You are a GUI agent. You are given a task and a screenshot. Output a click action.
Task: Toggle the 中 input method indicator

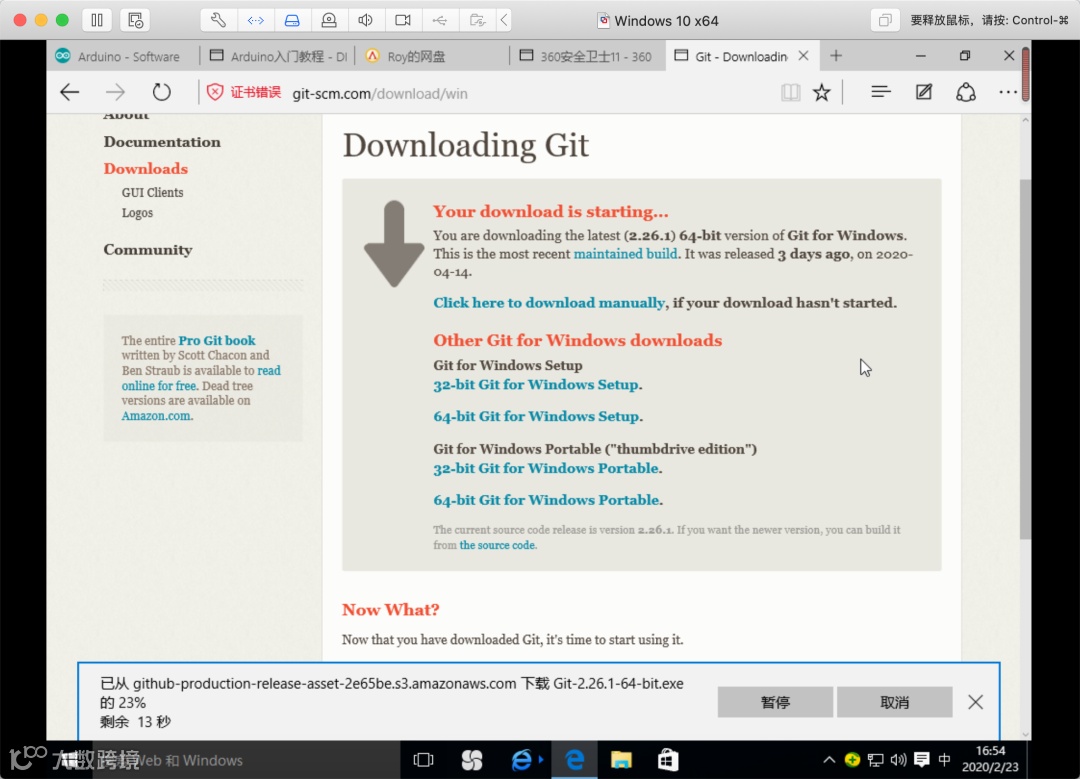click(944, 760)
